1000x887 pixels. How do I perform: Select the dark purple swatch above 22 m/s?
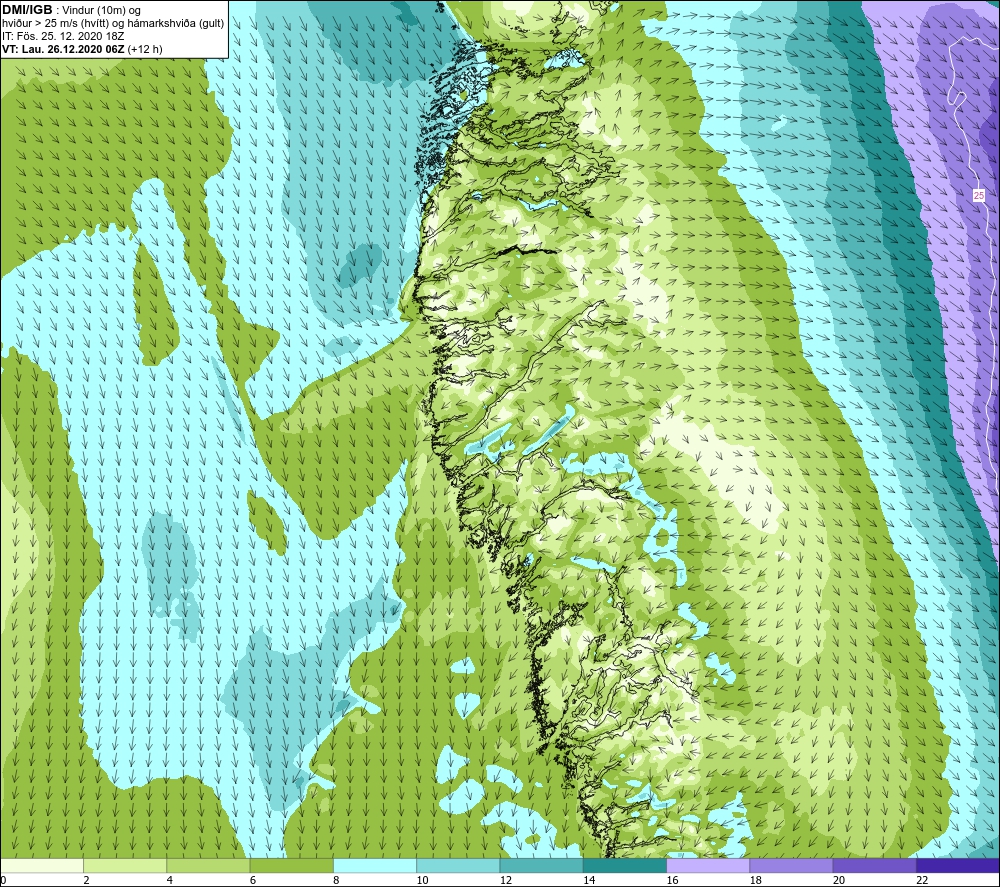tap(958, 865)
